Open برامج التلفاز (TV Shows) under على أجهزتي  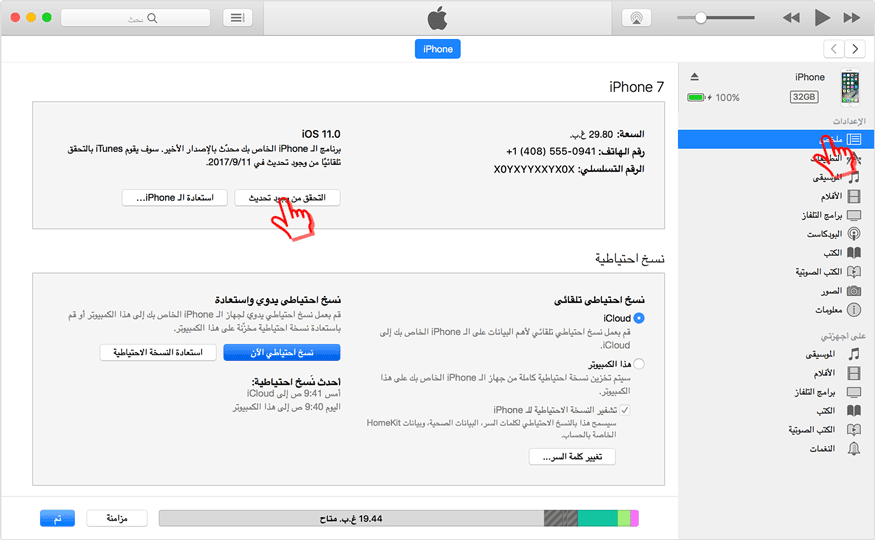point(828,392)
